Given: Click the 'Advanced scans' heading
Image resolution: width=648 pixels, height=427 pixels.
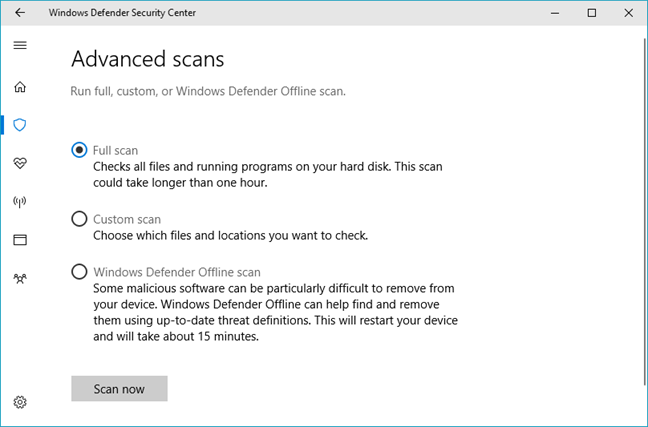Looking at the screenshot, I should click(x=148, y=59).
